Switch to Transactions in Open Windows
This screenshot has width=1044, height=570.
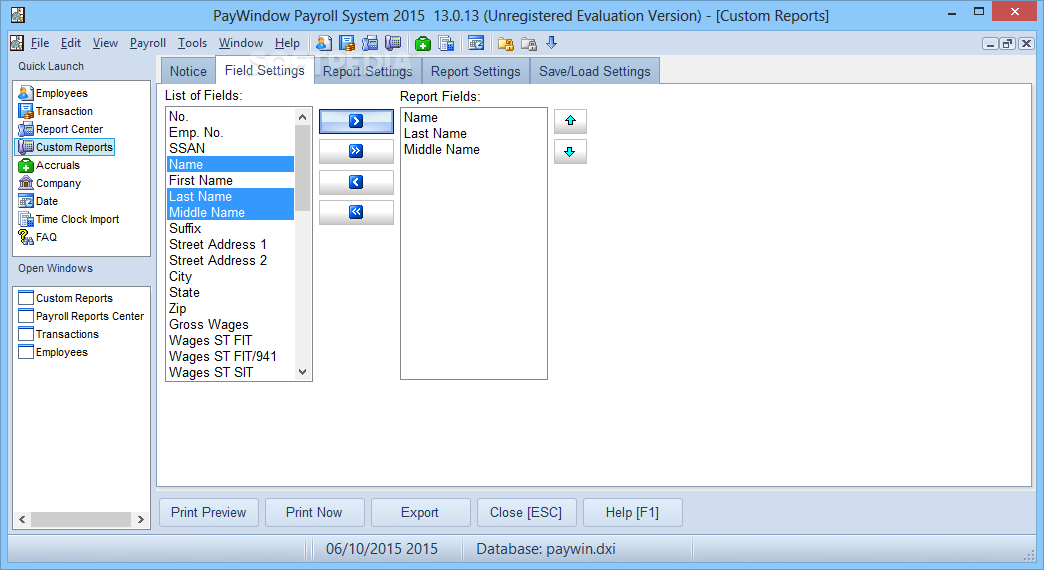(x=59, y=334)
